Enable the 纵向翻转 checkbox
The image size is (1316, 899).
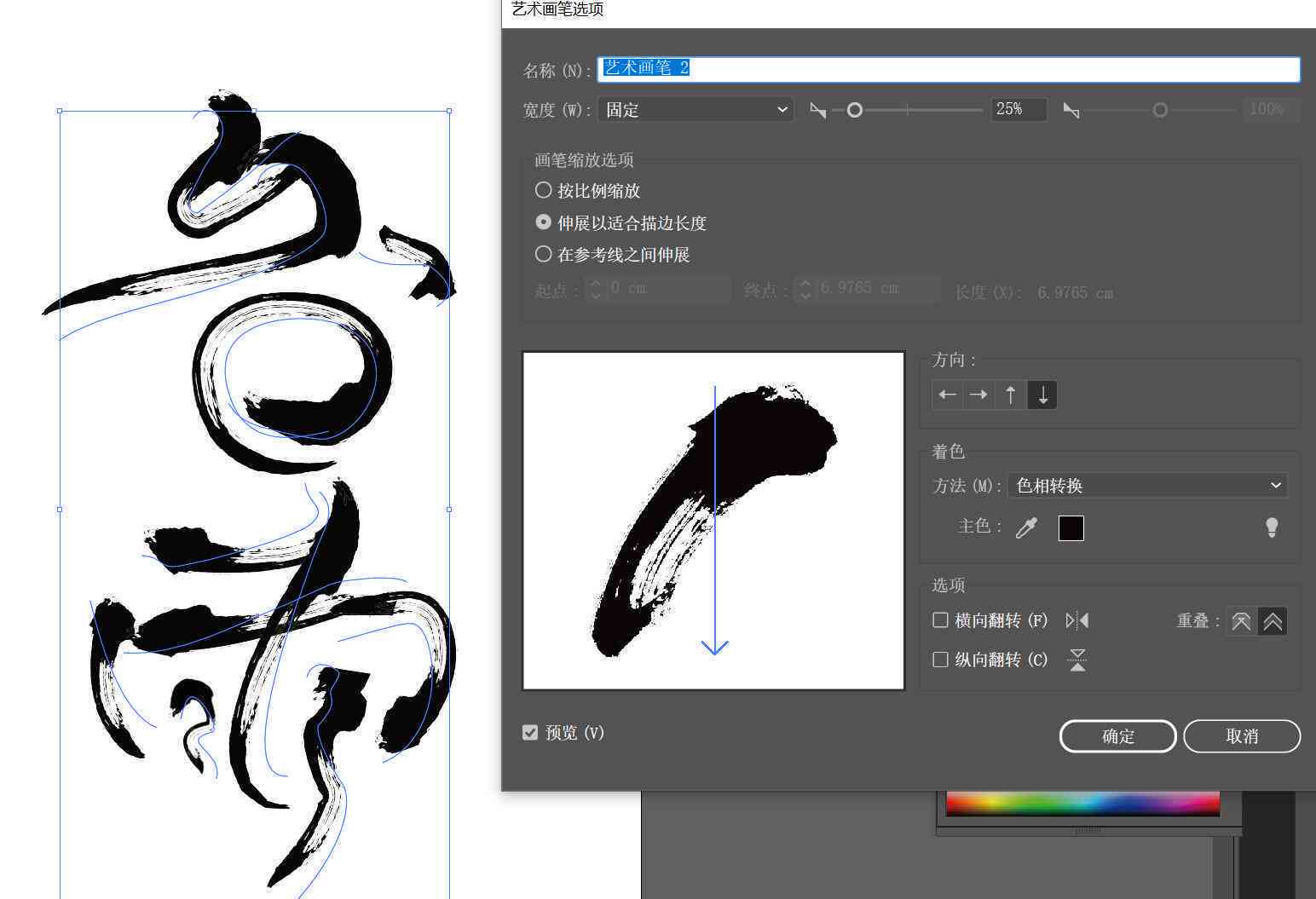point(940,660)
